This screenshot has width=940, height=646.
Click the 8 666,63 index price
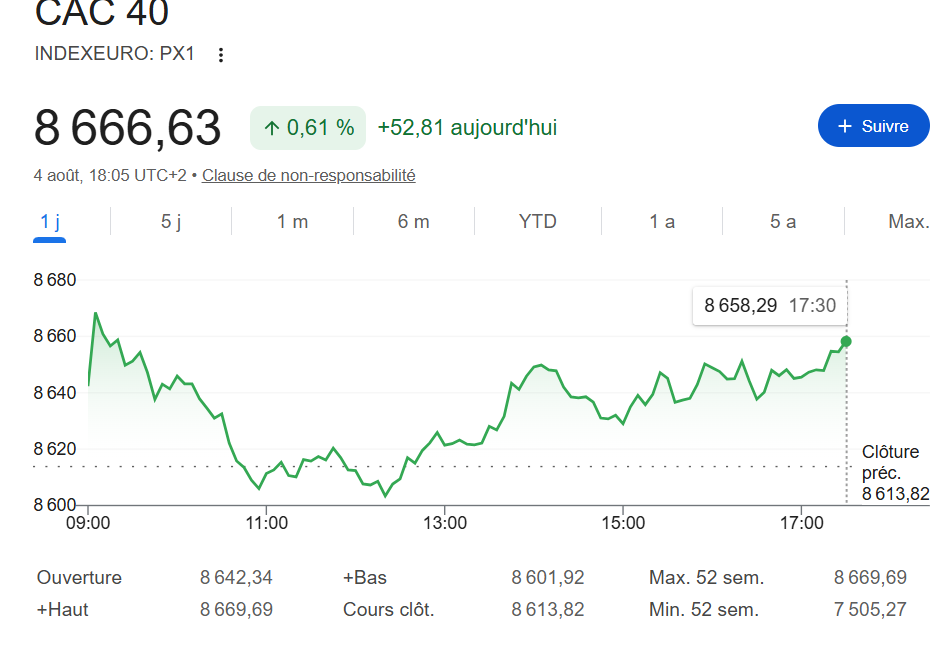[128, 128]
